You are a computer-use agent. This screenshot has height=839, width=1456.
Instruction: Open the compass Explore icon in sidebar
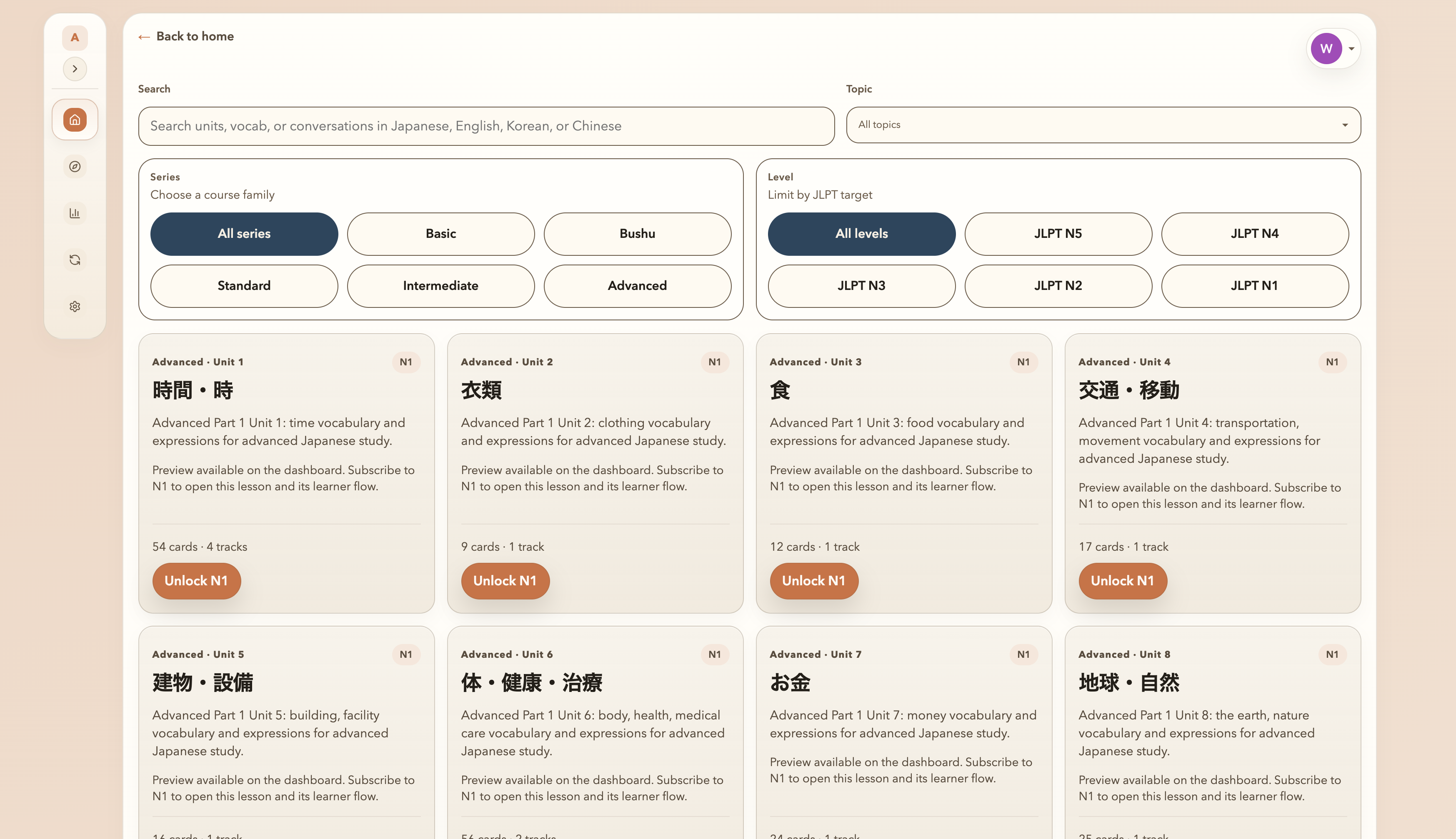point(75,167)
